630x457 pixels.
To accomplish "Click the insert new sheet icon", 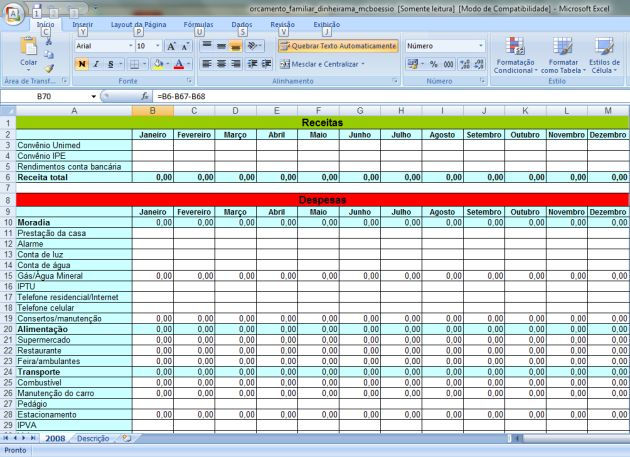I will (x=127, y=438).
